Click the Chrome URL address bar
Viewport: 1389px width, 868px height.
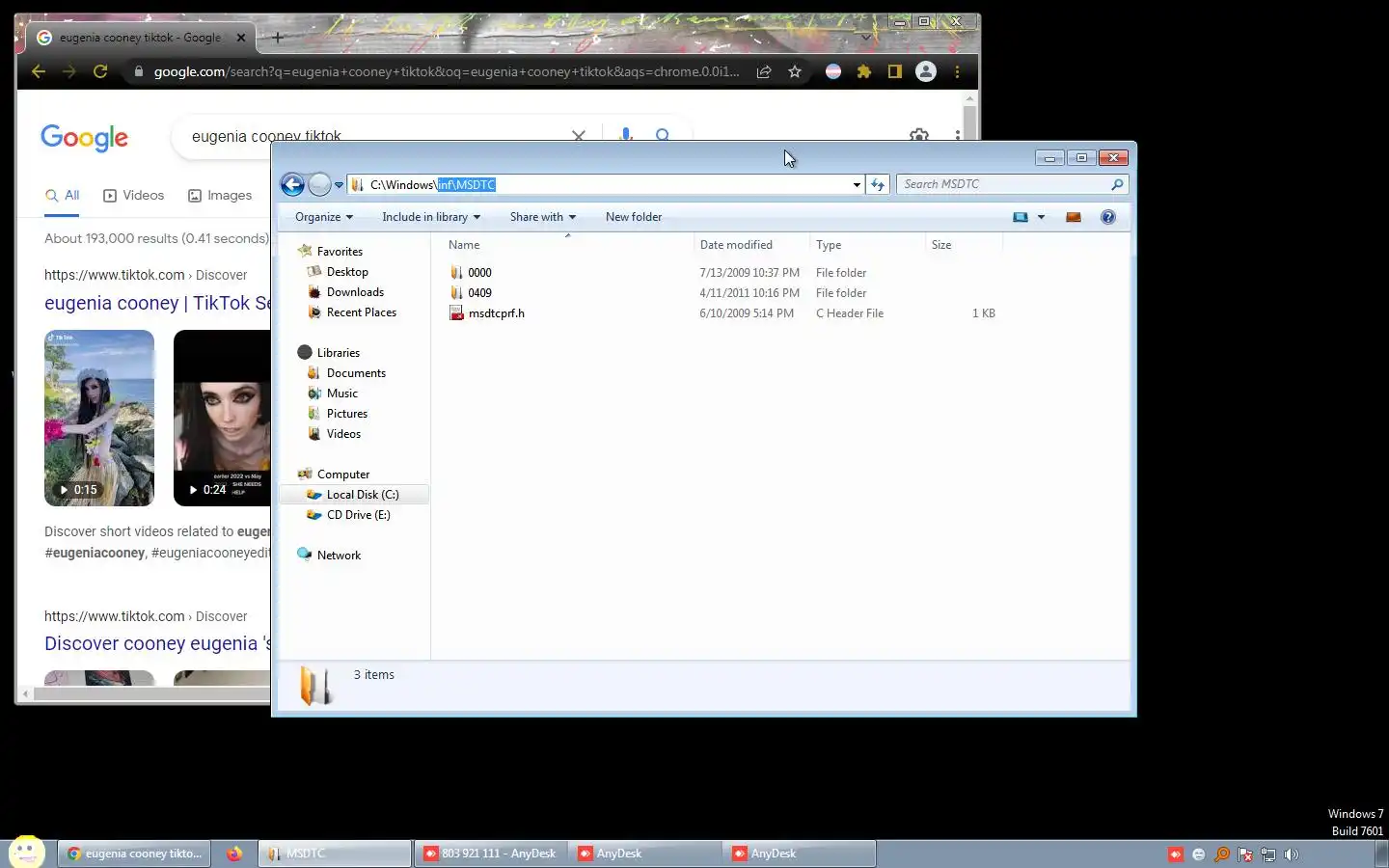click(446, 71)
